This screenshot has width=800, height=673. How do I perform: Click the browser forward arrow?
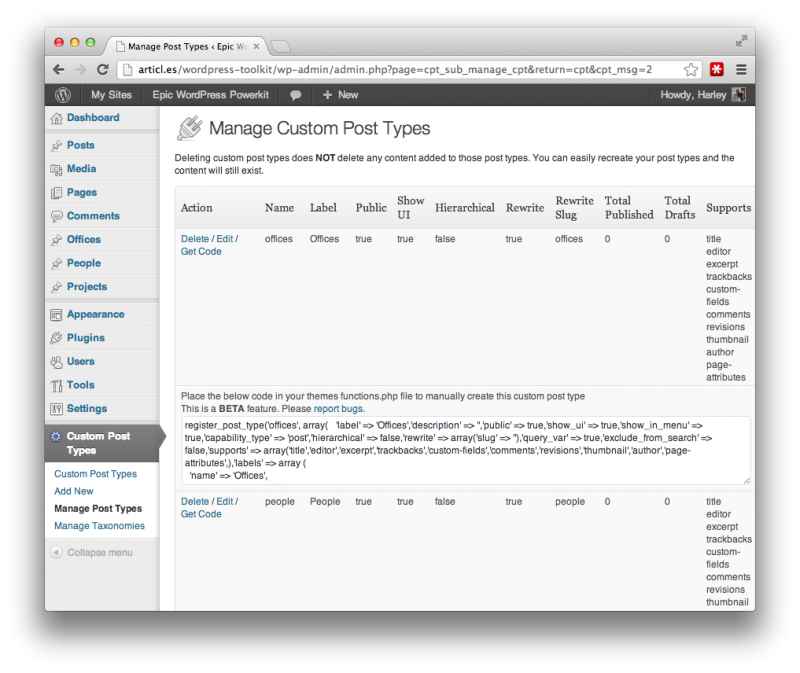click(x=81, y=69)
